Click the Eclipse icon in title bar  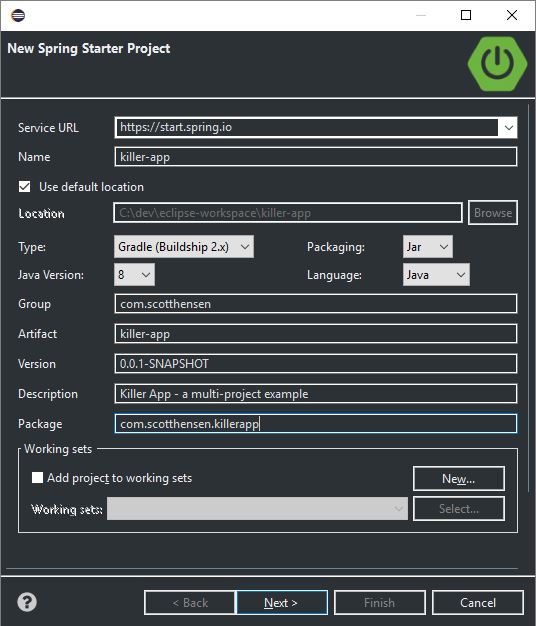(18, 15)
